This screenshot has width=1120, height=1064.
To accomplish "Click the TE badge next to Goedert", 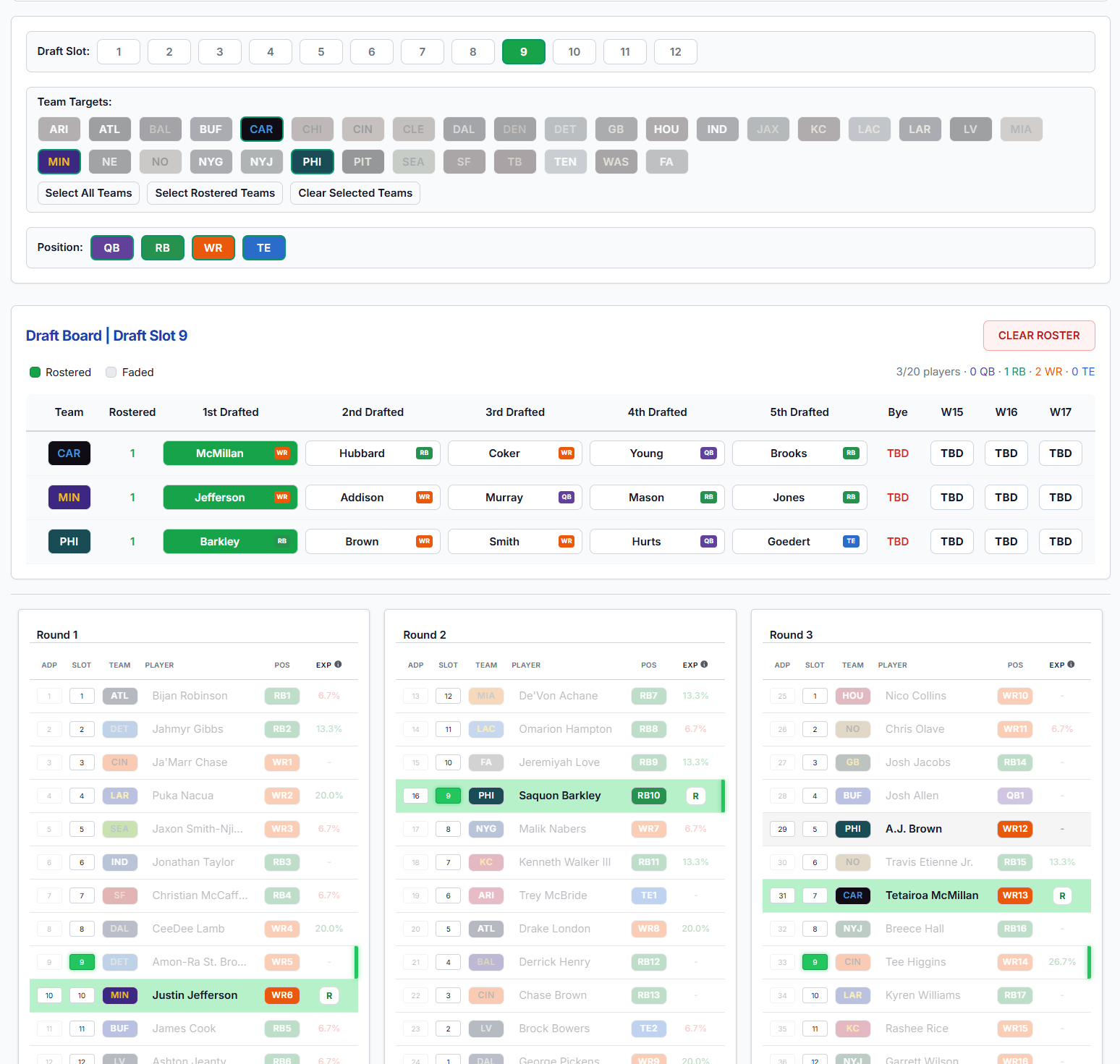I will point(851,541).
